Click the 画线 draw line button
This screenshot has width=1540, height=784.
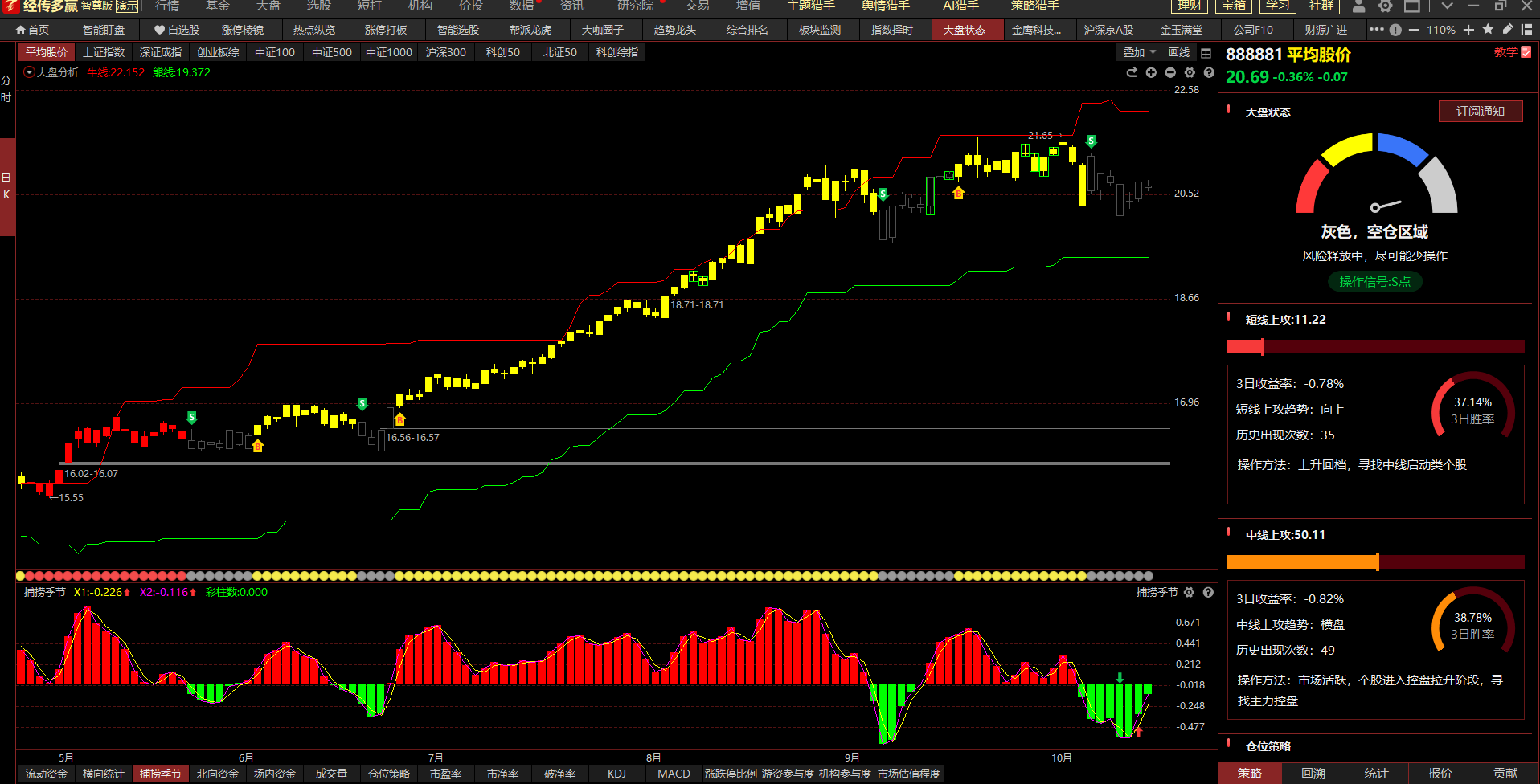[1179, 52]
